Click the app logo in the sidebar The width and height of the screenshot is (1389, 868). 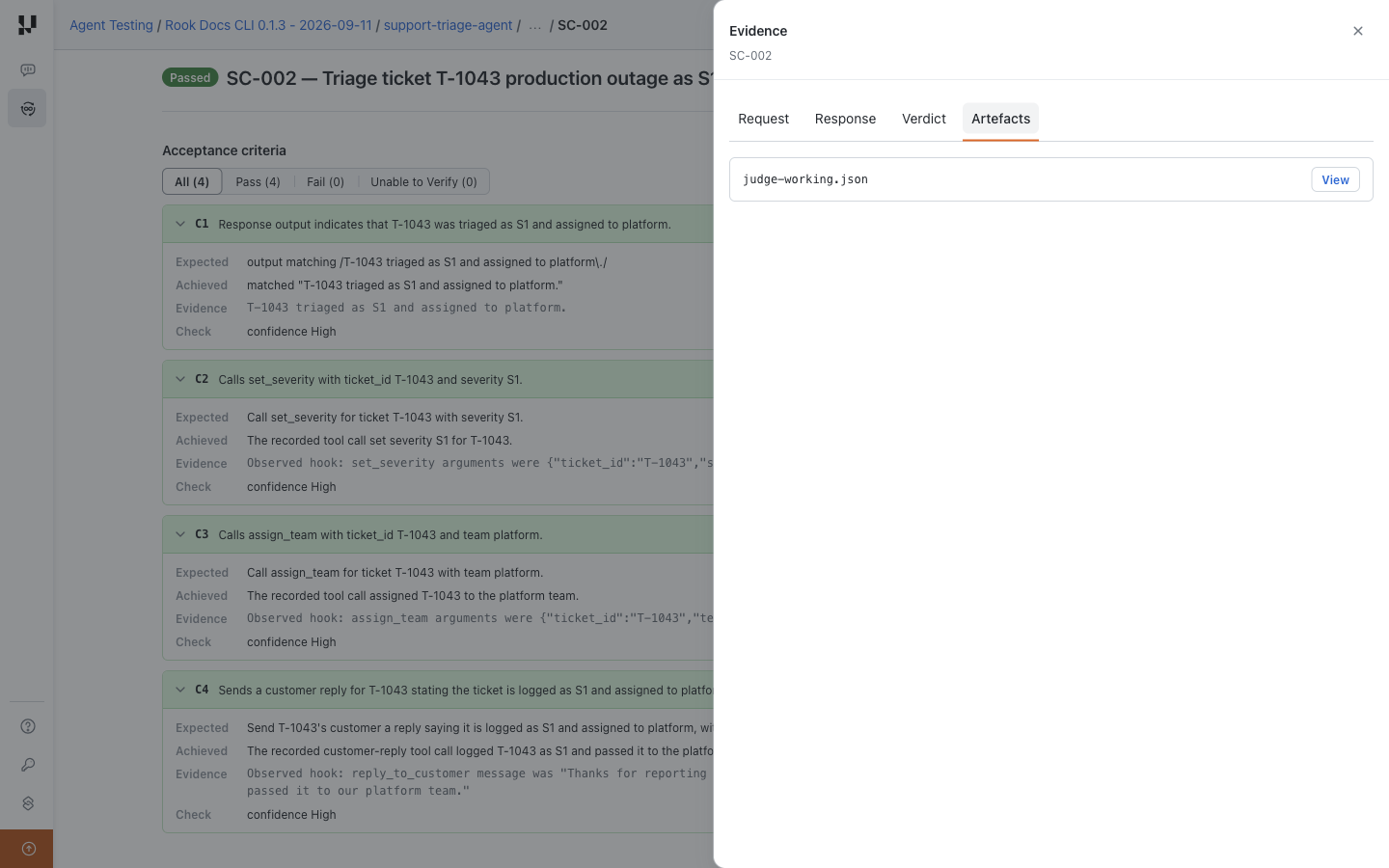[x=27, y=25]
